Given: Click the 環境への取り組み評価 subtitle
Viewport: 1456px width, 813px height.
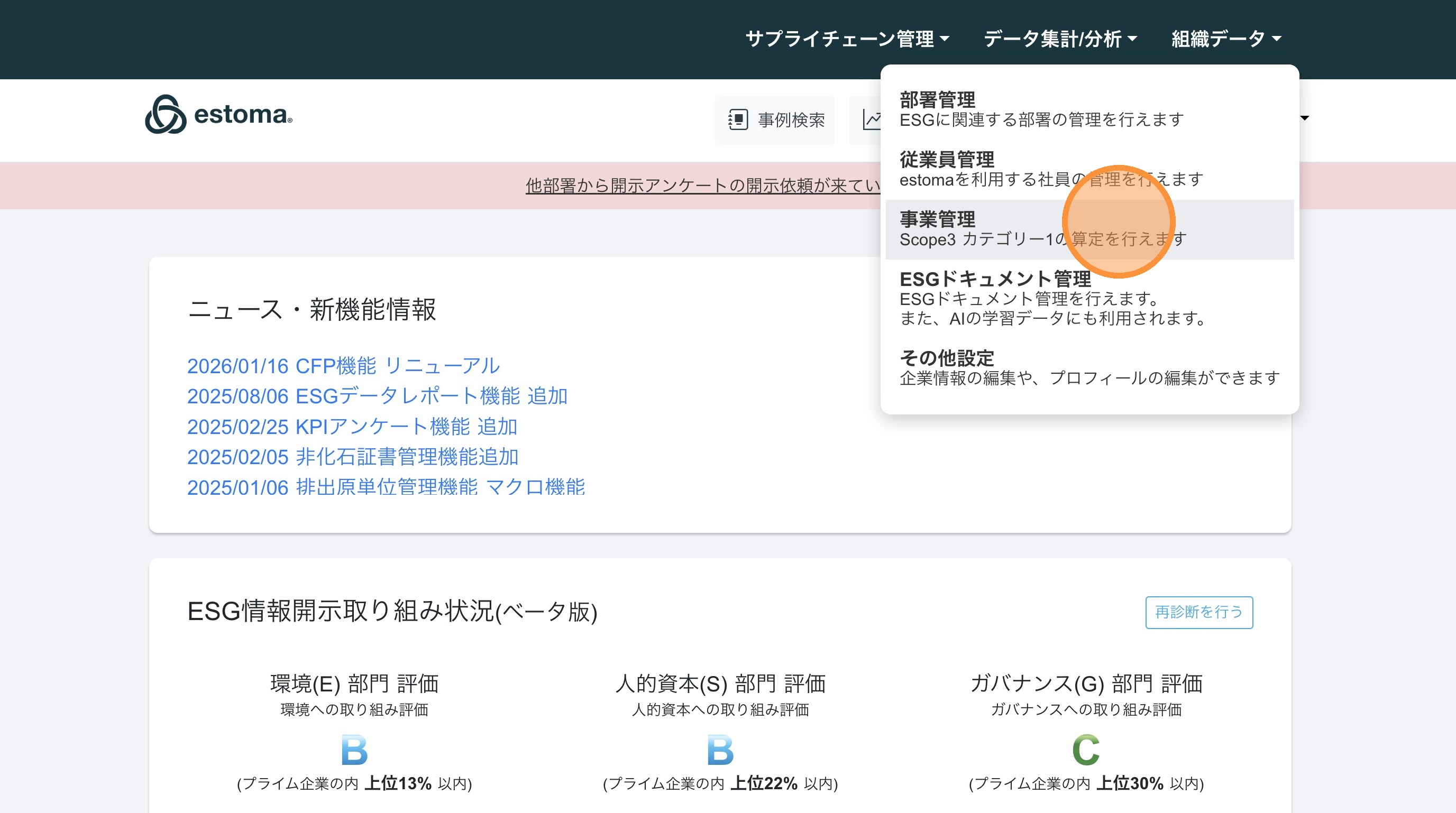Looking at the screenshot, I should [x=354, y=709].
